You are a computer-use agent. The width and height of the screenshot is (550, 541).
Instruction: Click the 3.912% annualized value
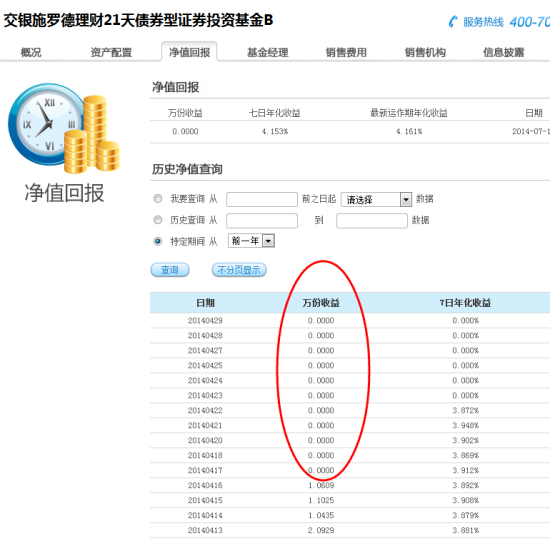(465, 470)
